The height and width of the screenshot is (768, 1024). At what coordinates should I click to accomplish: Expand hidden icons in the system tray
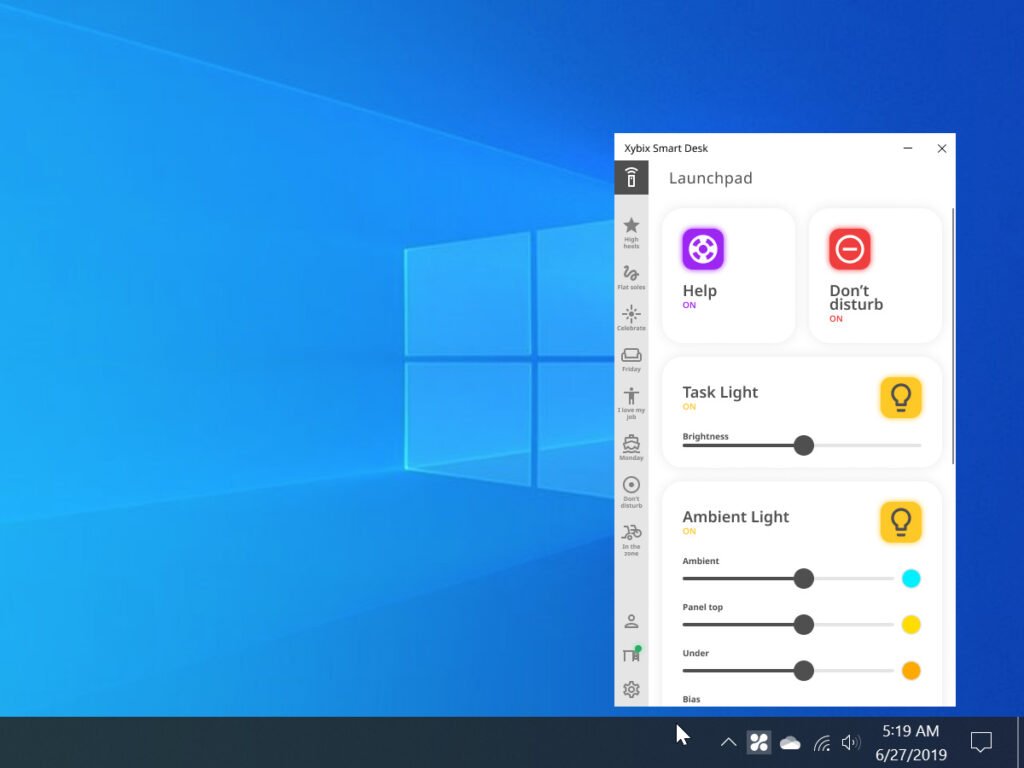728,742
